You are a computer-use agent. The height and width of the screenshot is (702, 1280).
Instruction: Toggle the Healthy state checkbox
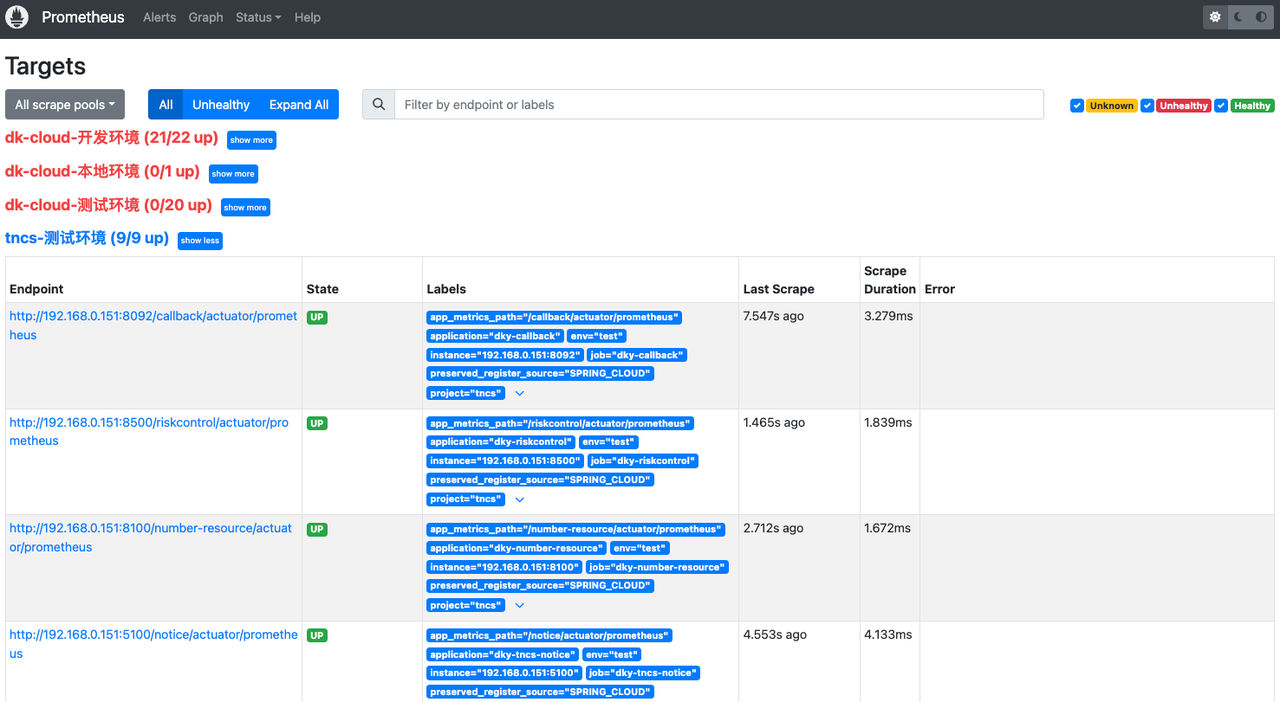[1221, 106]
